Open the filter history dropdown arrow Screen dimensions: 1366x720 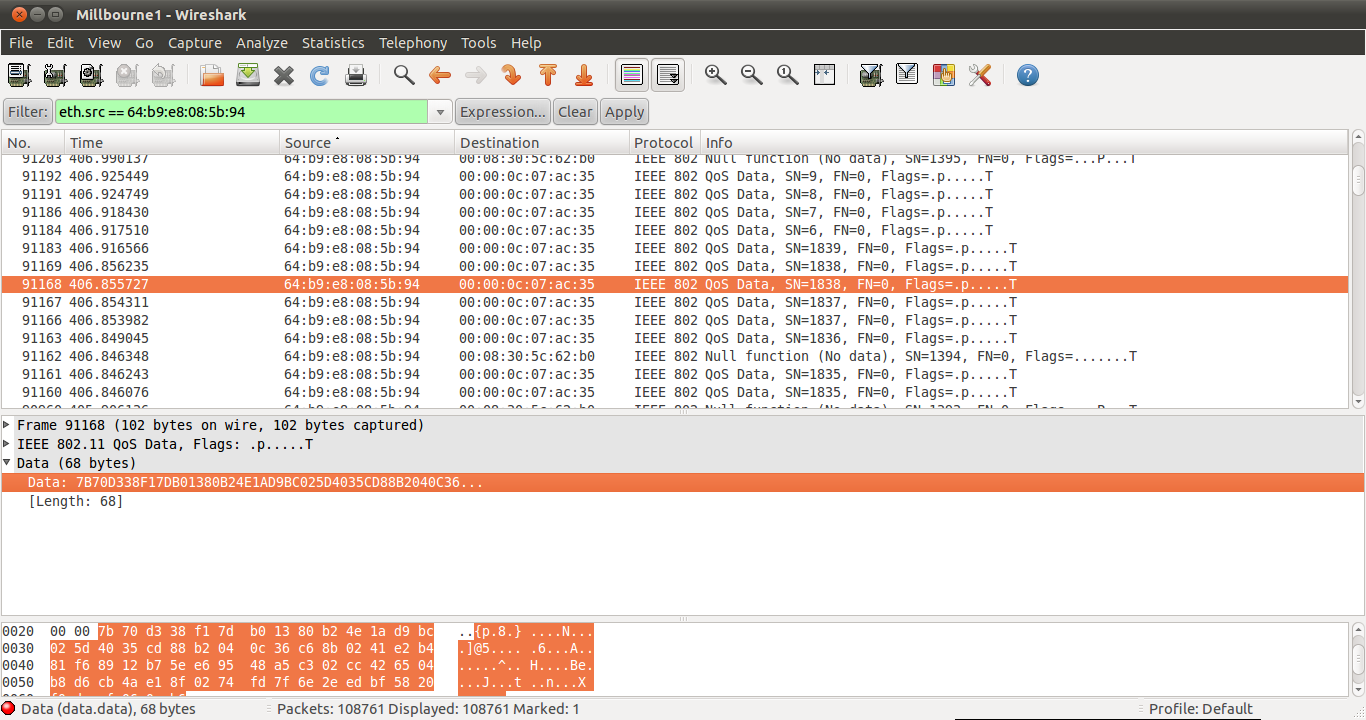click(441, 112)
